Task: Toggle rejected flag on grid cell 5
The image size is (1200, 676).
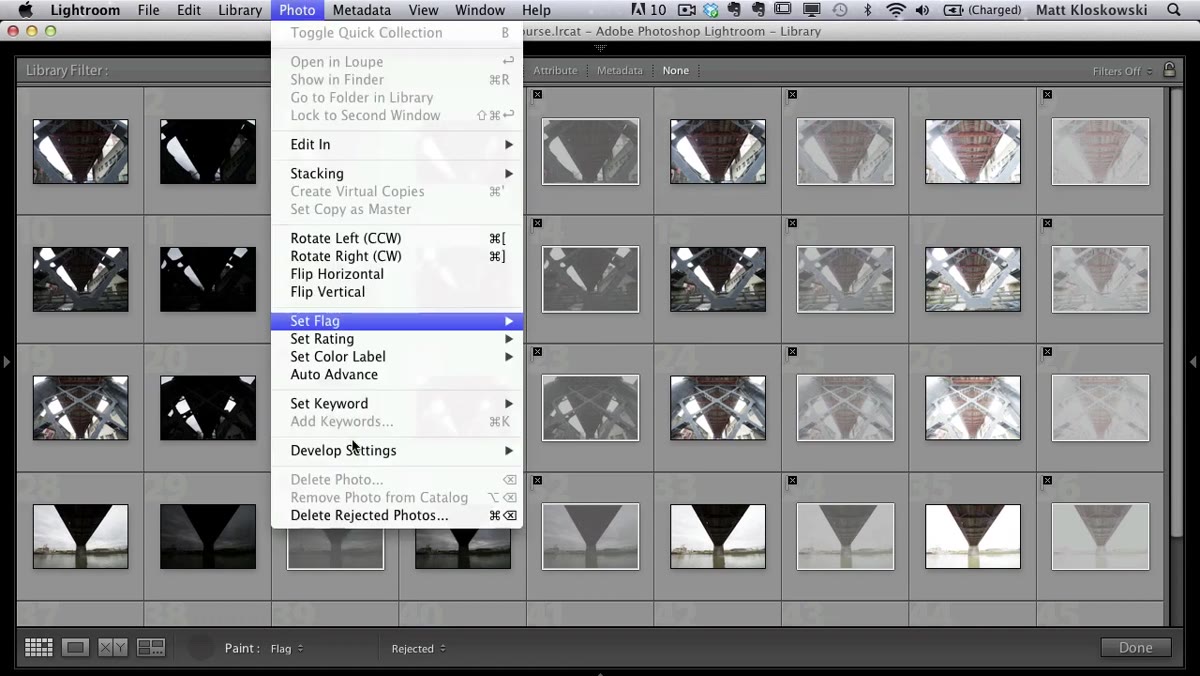Action: (x=537, y=95)
